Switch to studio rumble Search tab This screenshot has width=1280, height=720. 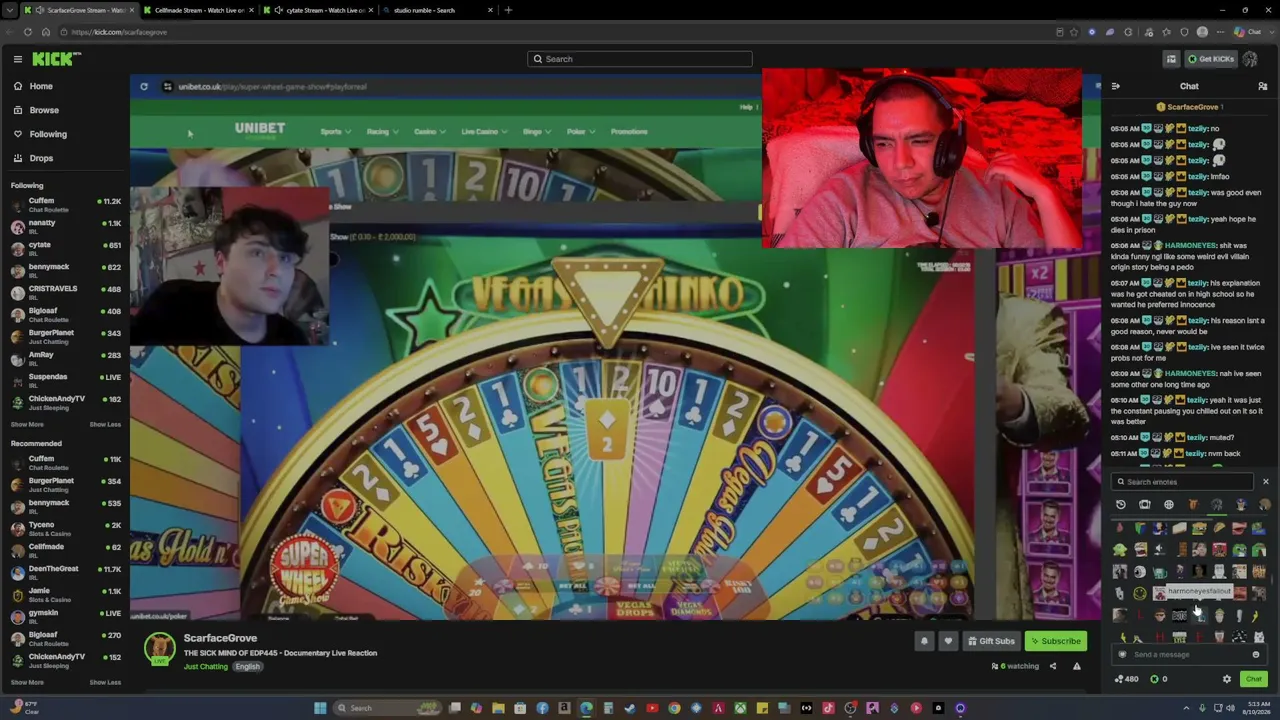click(x=437, y=10)
